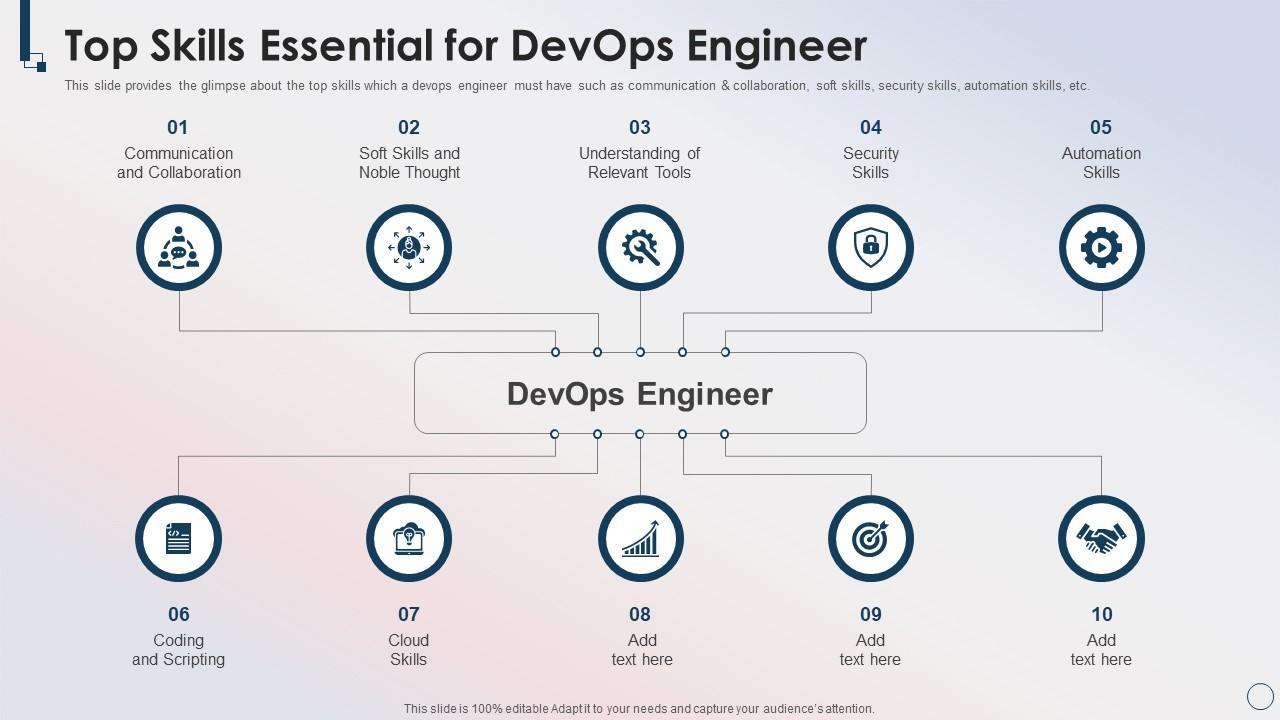Select the editable footer note at slide bottom
Viewport: 1280px width, 720px height.
click(639, 707)
